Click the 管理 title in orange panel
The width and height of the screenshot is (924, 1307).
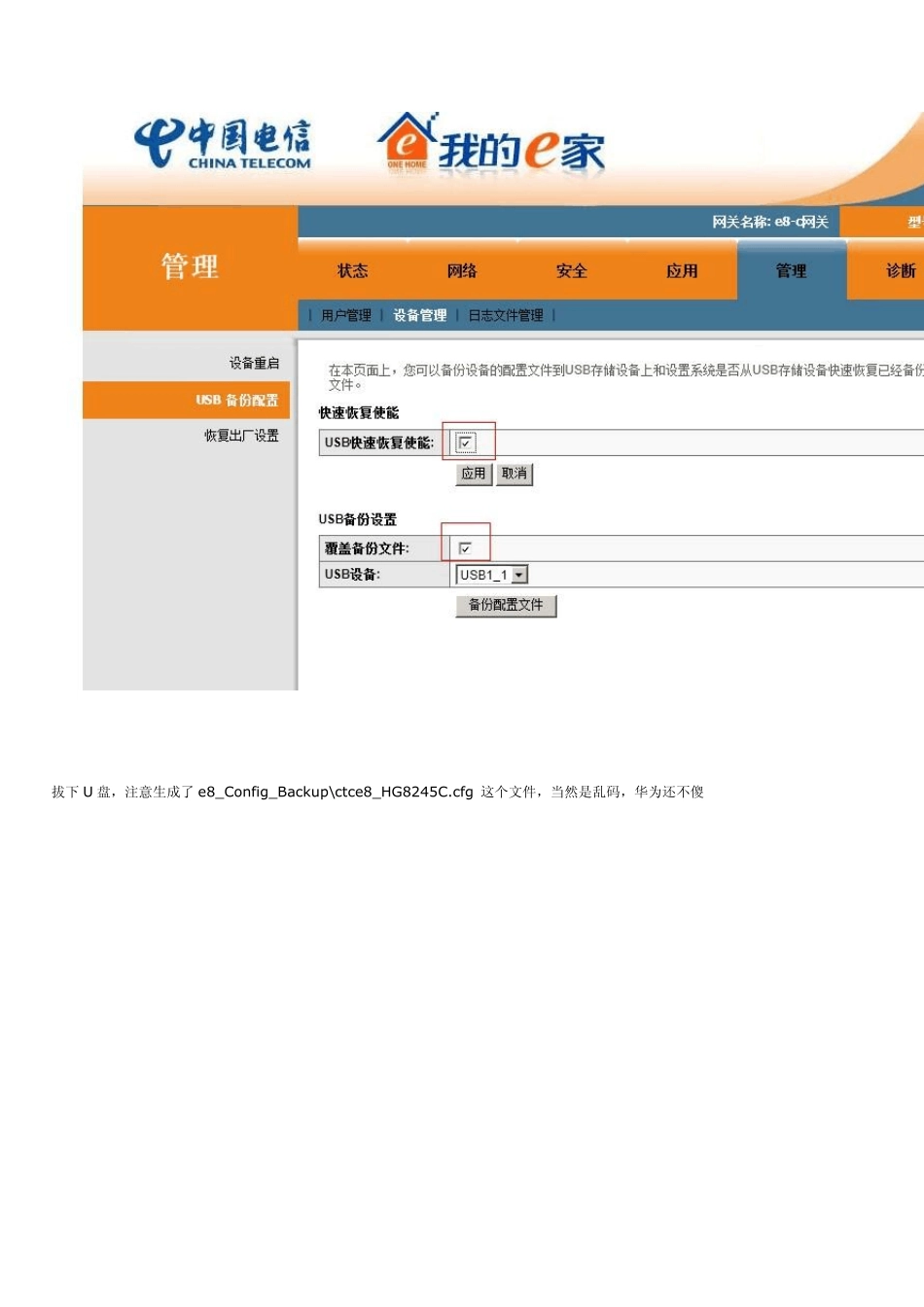pos(190,266)
